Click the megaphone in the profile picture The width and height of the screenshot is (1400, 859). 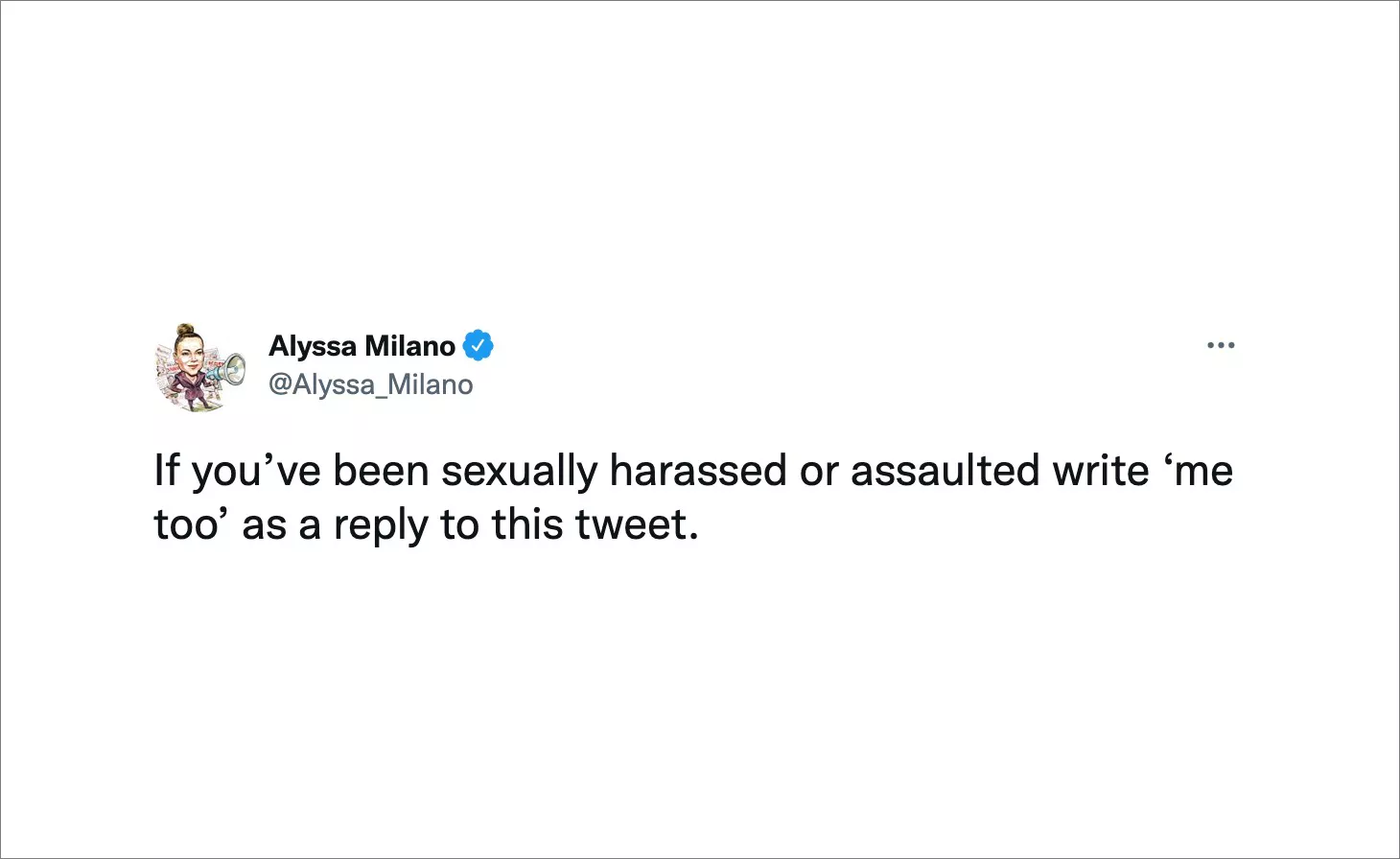(230, 369)
